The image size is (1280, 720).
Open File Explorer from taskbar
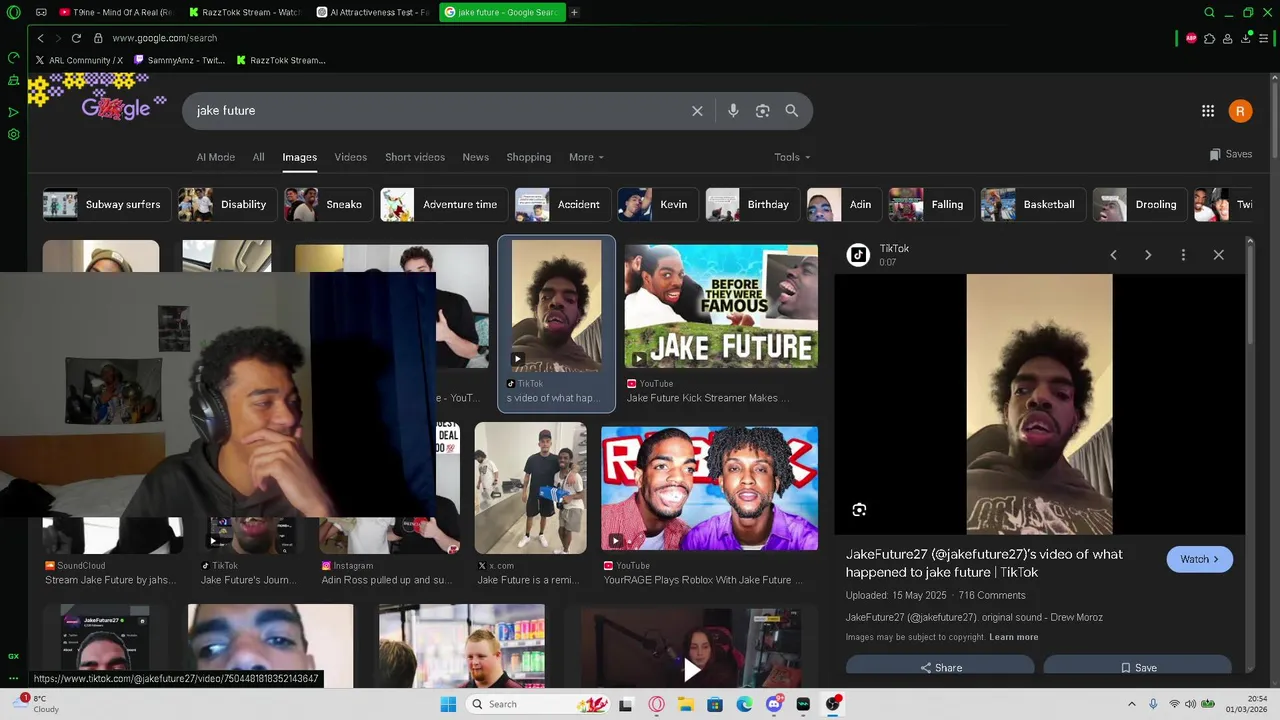[686, 704]
